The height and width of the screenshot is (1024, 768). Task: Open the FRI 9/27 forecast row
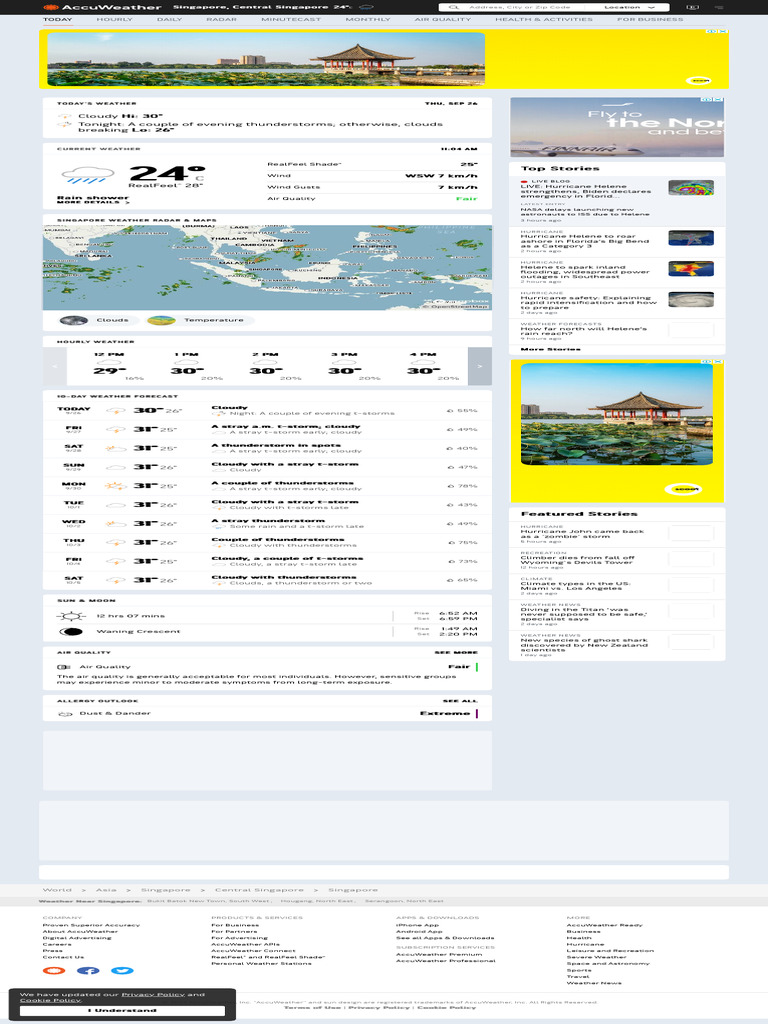(x=267, y=430)
